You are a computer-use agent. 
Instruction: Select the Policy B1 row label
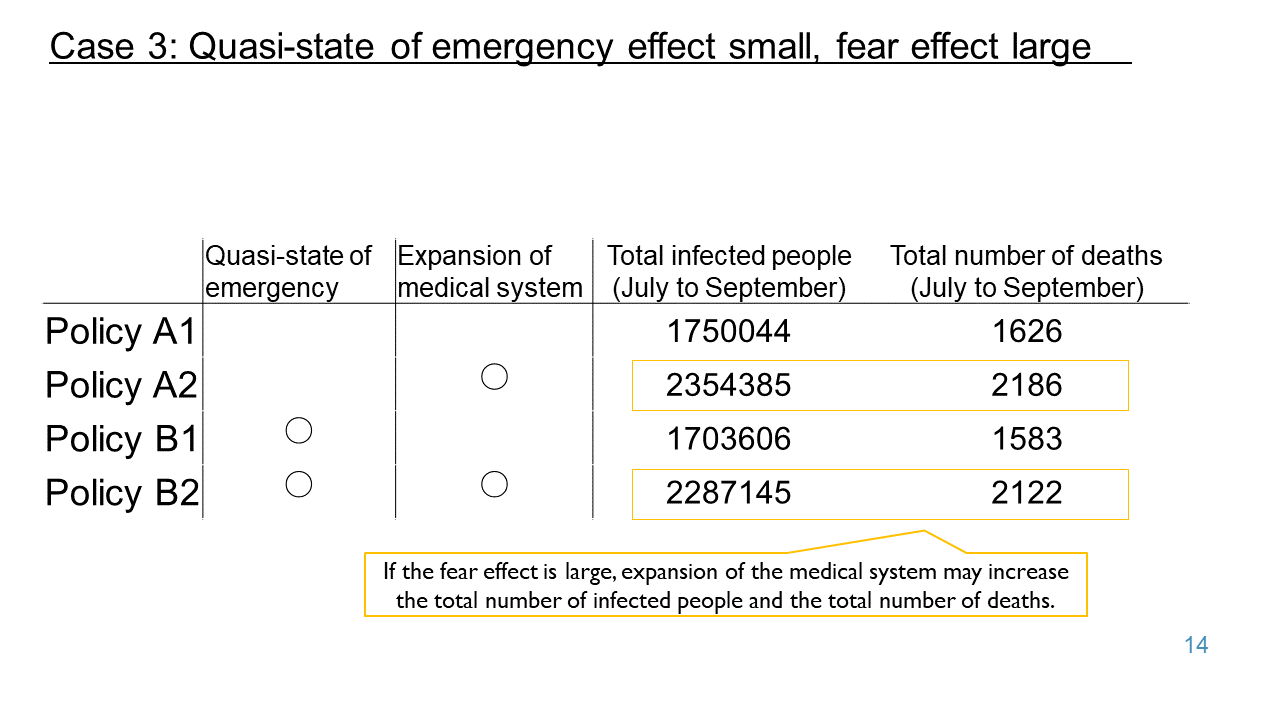121,440
